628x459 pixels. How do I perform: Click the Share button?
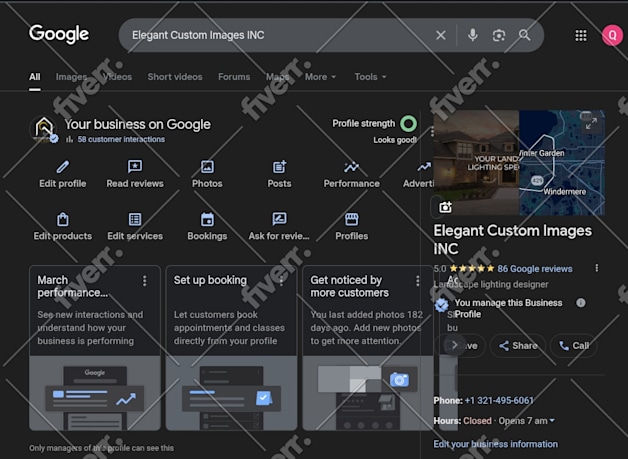(518, 346)
